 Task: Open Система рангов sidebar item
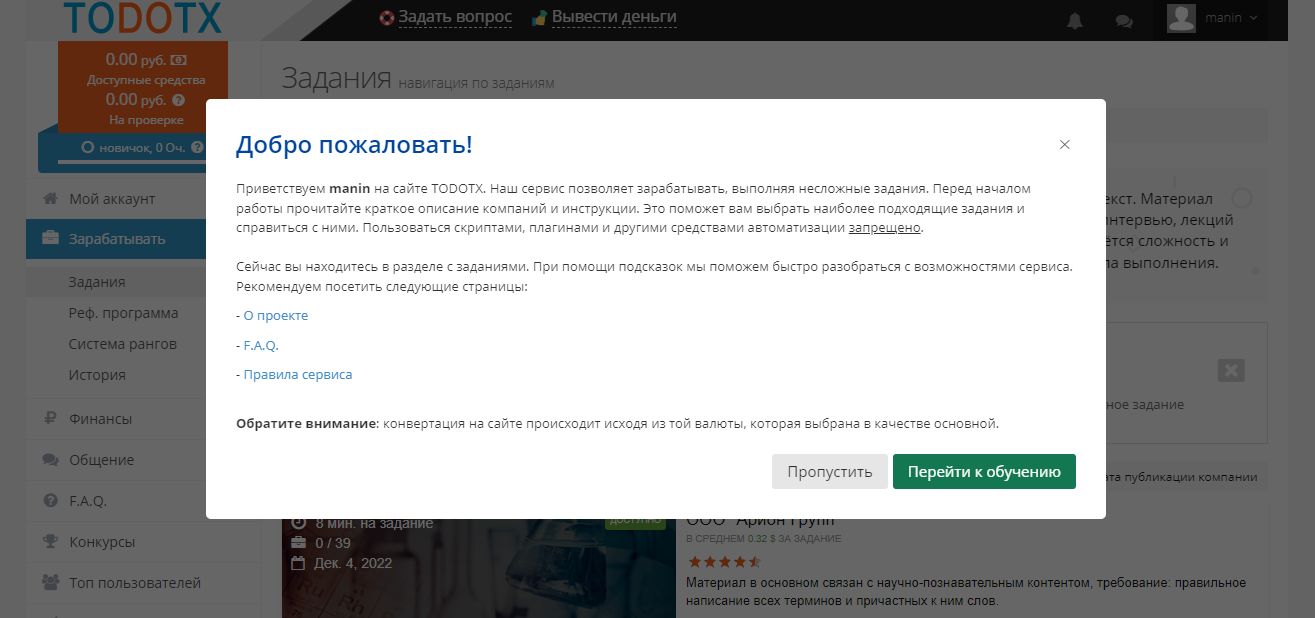pyautogui.click(x=123, y=344)
